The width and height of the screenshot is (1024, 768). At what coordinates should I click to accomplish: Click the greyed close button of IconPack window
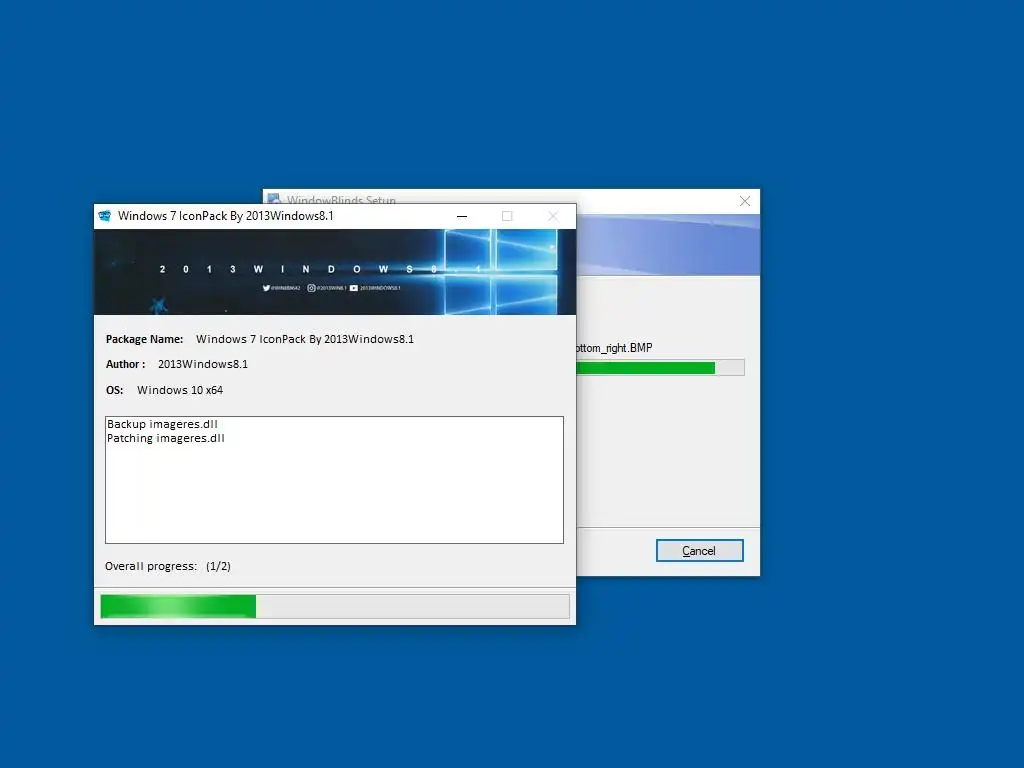pyautogui.click(x=553, y=216)
